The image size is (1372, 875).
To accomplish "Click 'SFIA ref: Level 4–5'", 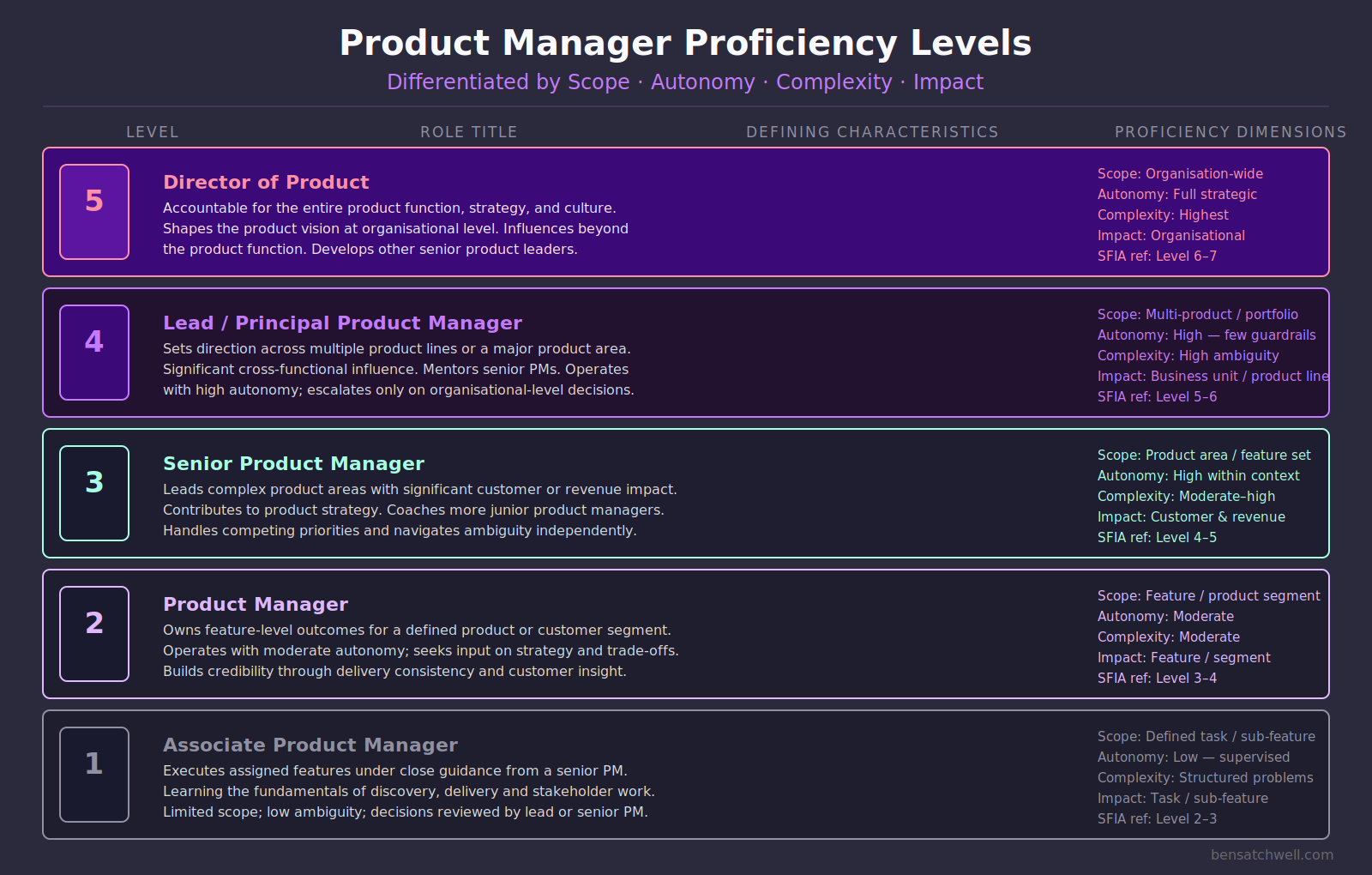I will 1158,538.
